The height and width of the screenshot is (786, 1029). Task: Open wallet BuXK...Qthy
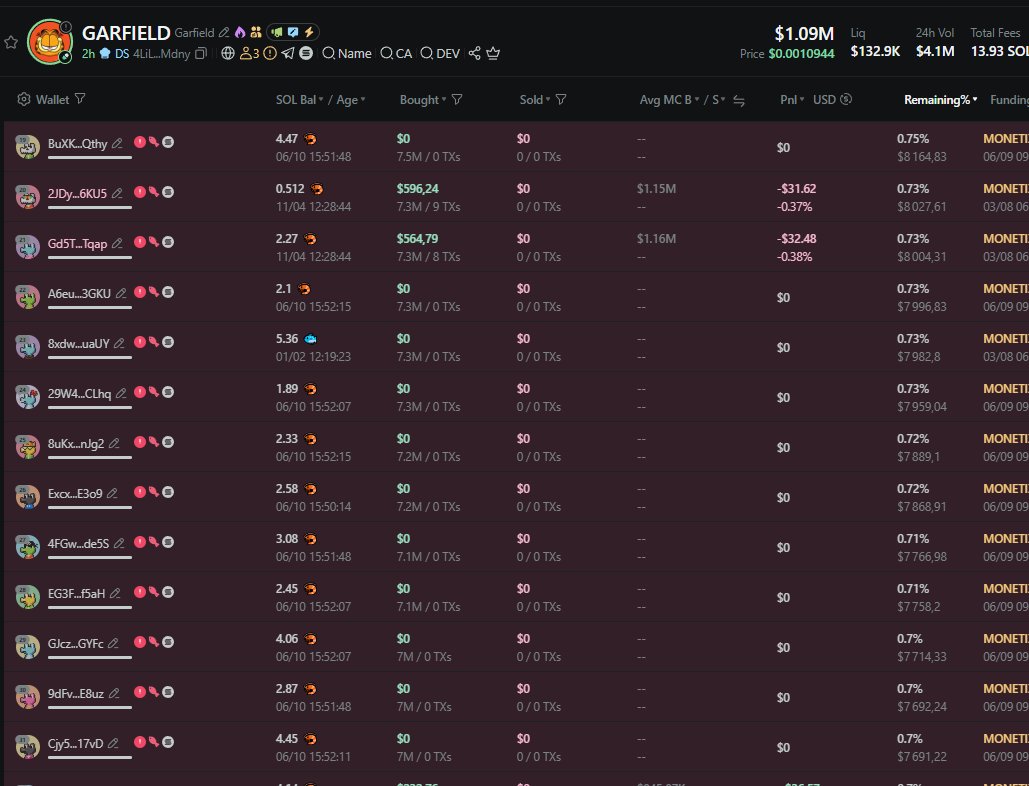[77, 143]
